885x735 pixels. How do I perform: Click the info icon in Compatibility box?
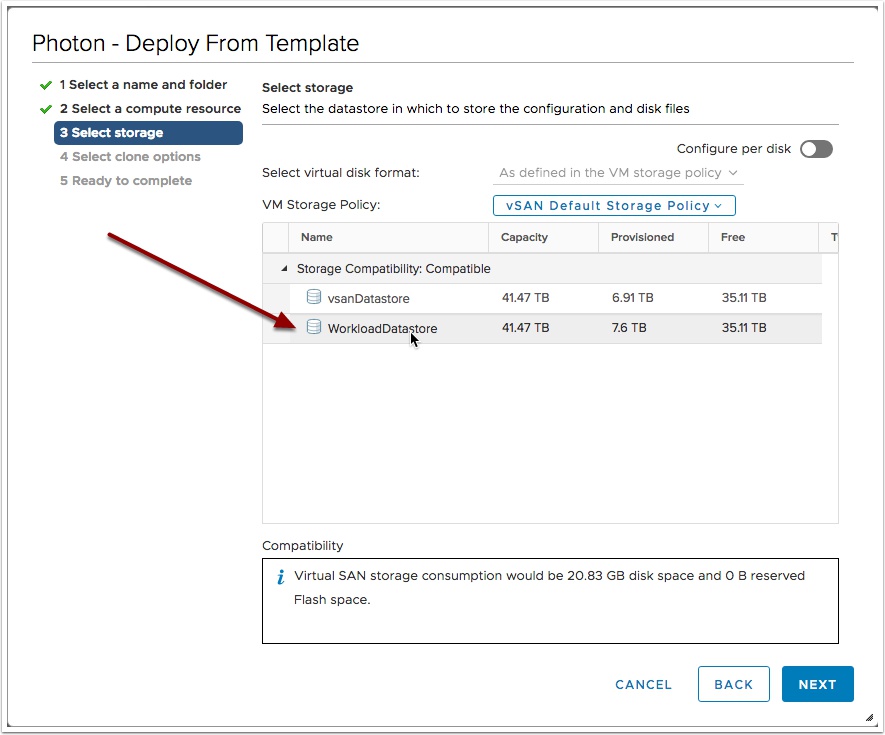coord(281,576)
